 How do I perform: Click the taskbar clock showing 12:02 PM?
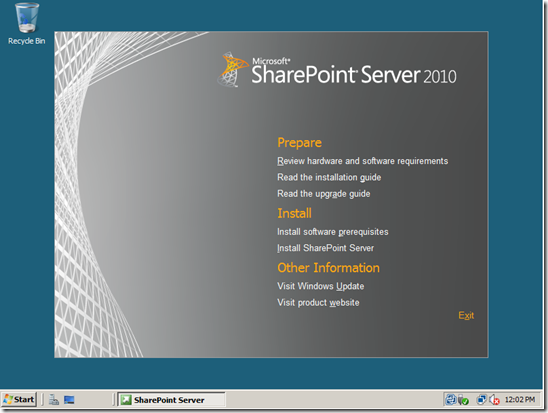(520, 399)
